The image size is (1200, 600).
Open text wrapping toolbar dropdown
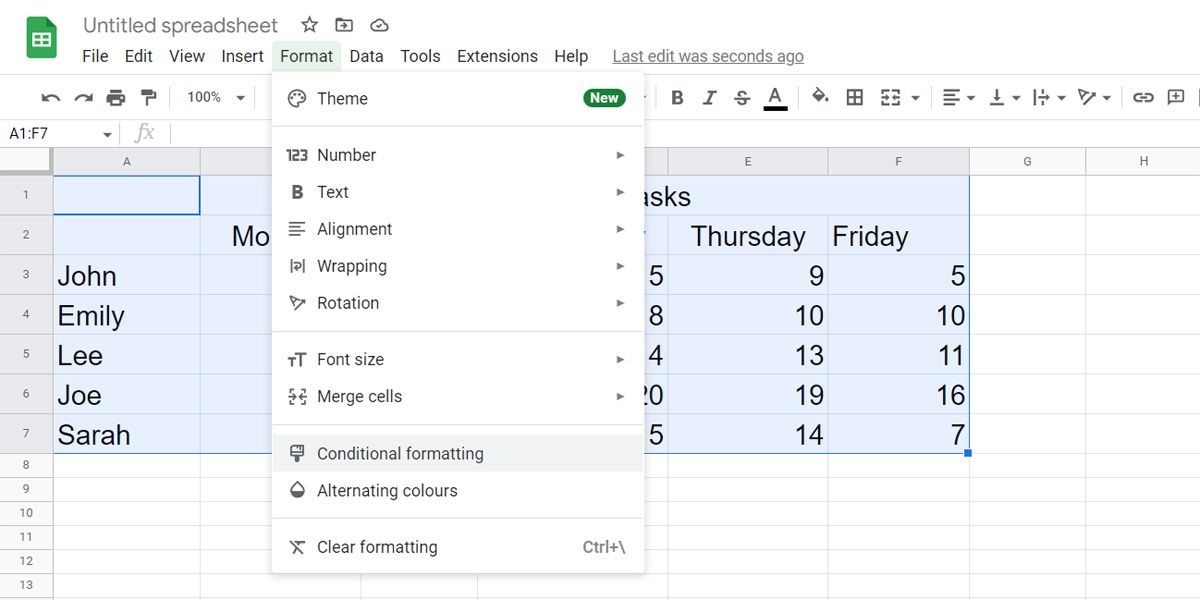[x=1049, y=97]
